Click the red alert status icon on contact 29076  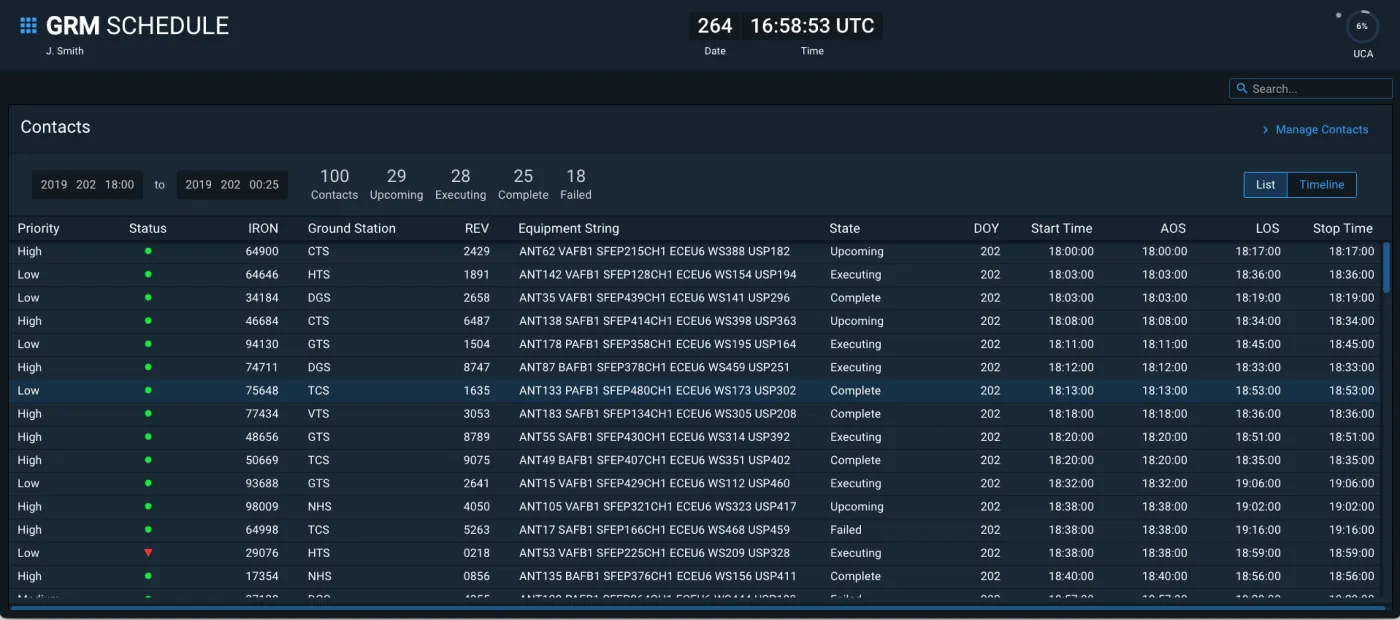(x=147, y=553)
